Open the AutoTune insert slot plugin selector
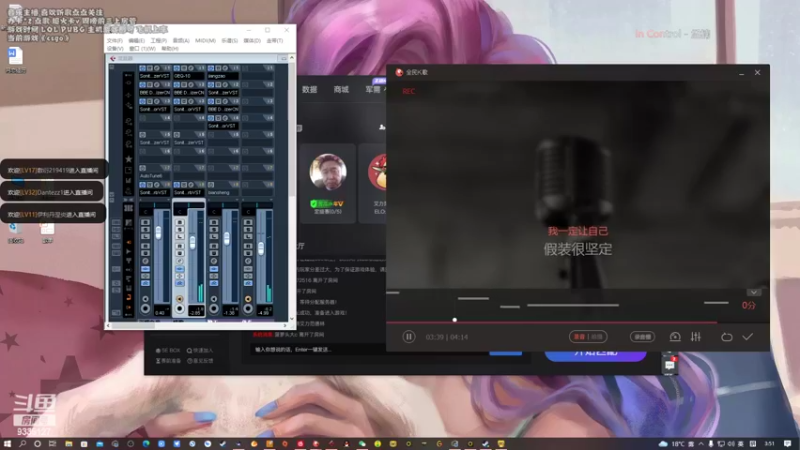The image size is (800, 450). point(155,176)
